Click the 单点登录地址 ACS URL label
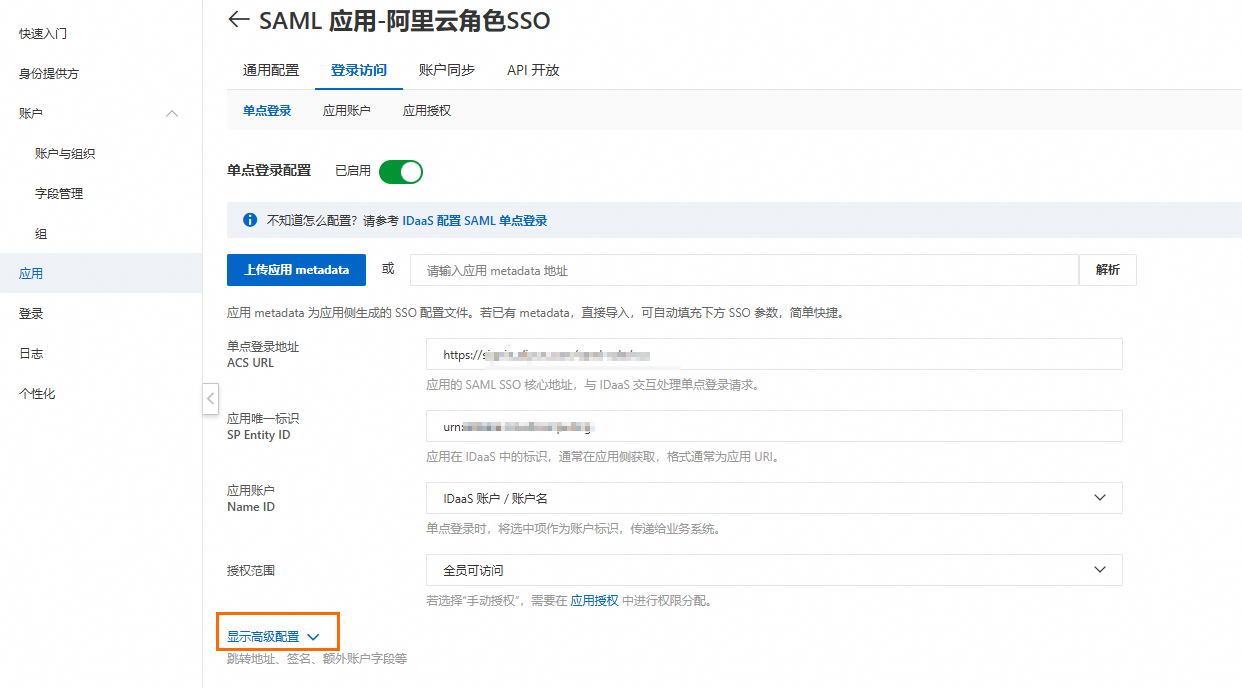The width and height of the screenshot is (1242, 688). point(263,354)
